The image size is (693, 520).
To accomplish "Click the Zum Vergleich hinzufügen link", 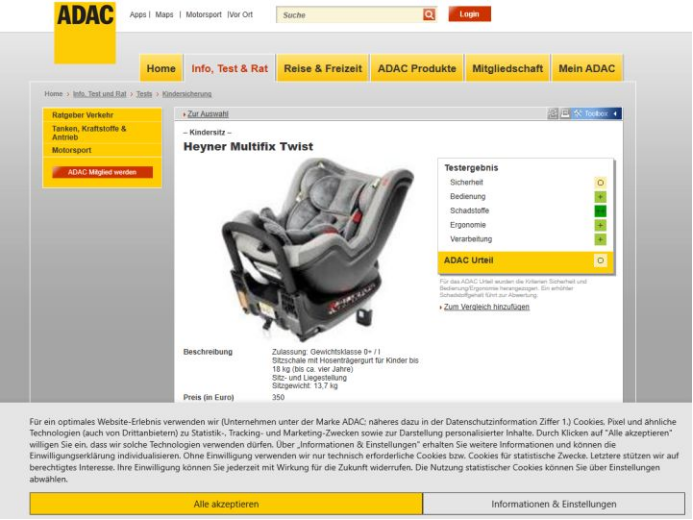I will (x=487, y=307).
